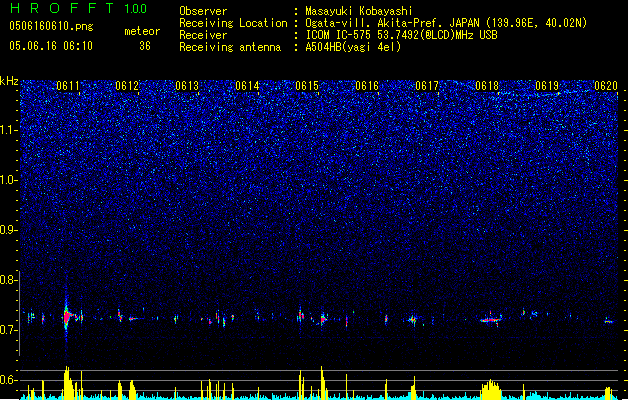Click the tallest yellow power spike near 0611
Screen dimensions: 629x400
(67, 382)
